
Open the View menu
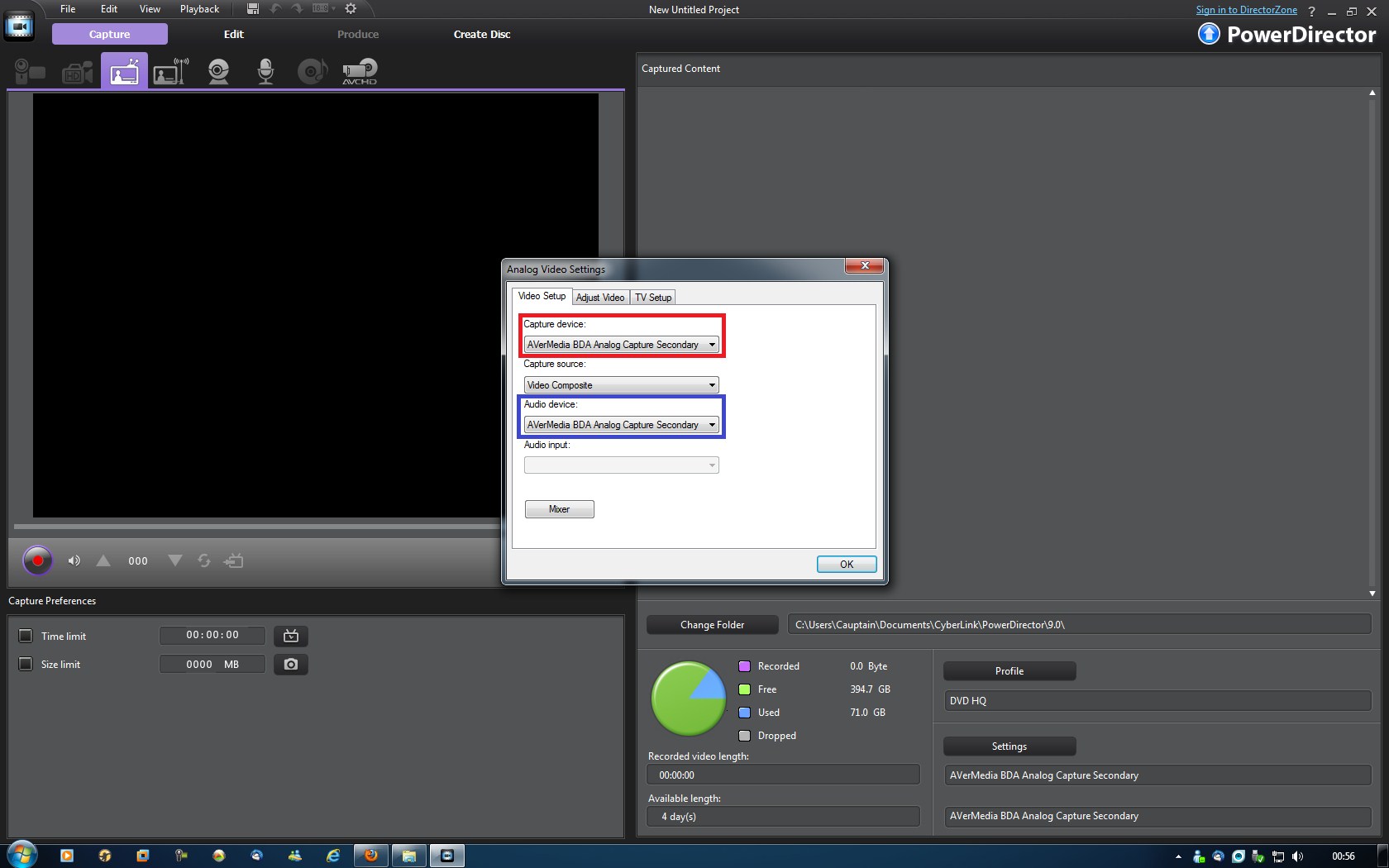150,9
